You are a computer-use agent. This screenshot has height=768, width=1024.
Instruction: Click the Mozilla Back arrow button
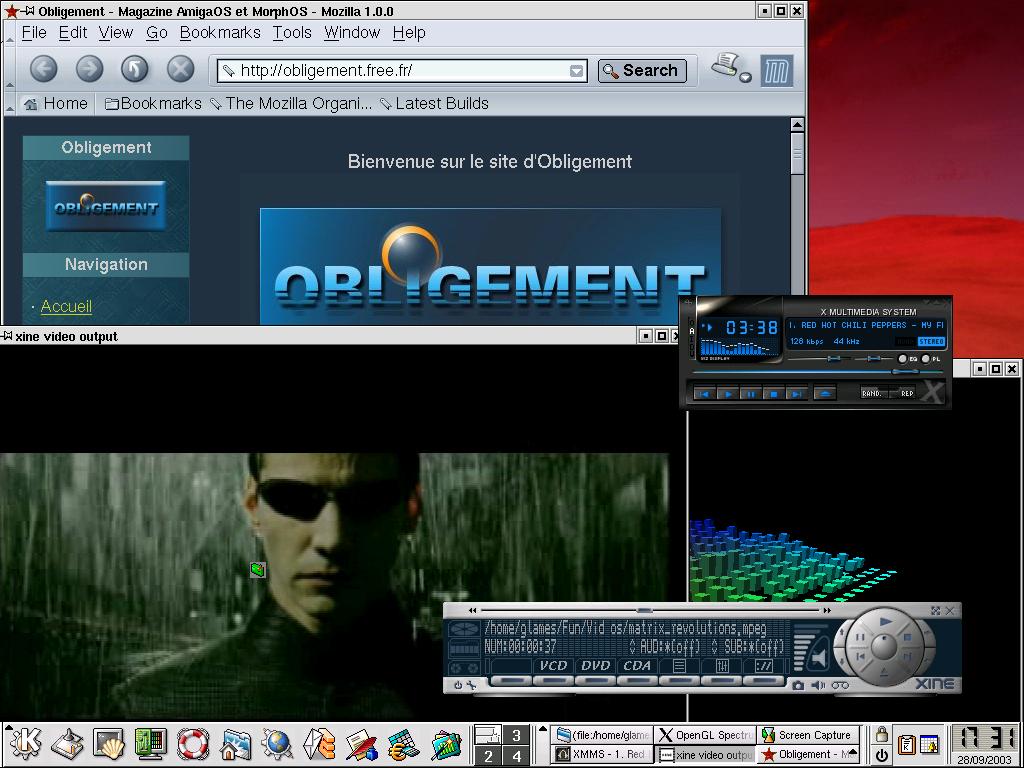pos(44,69)
